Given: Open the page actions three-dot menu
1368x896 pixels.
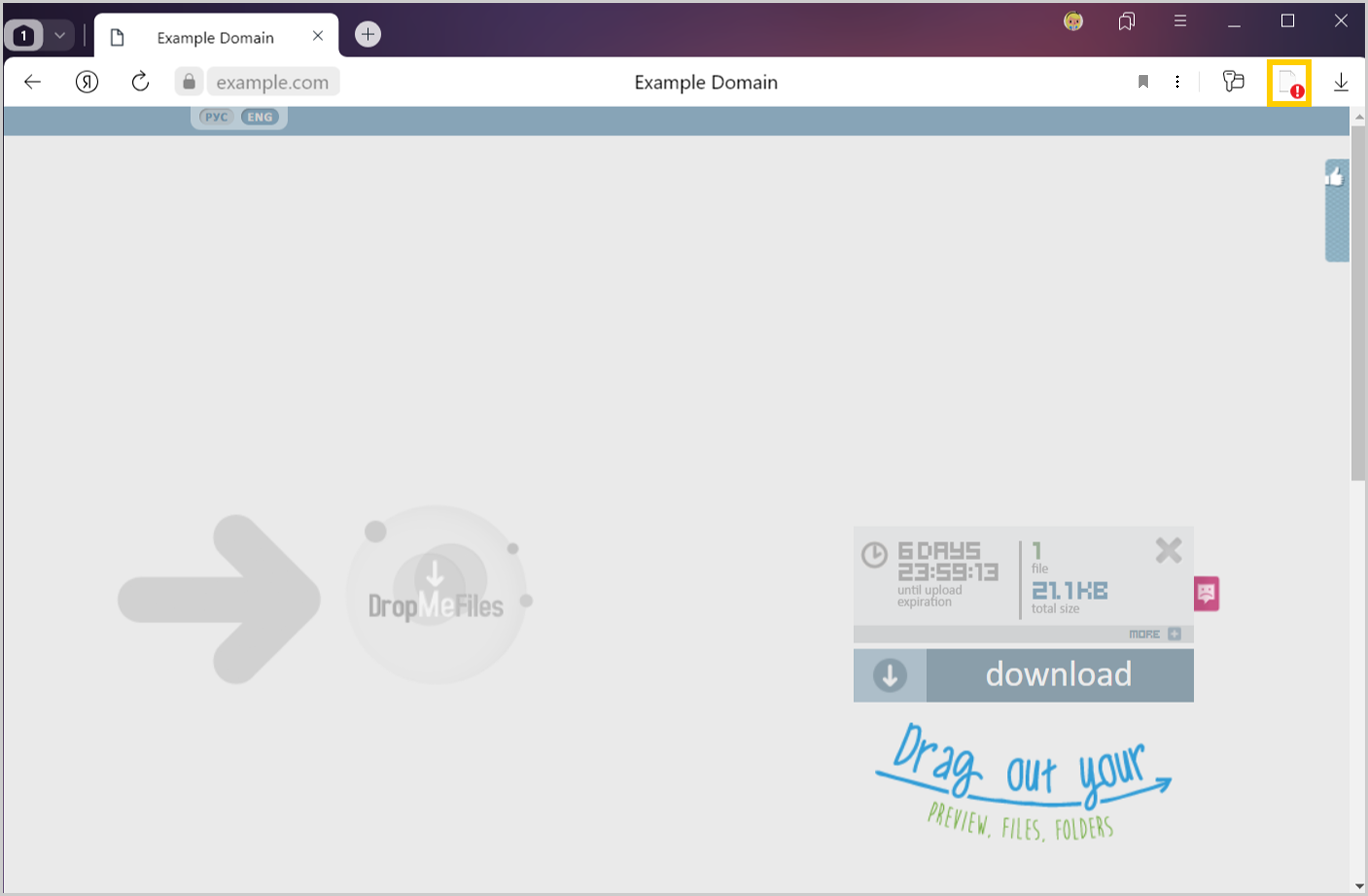Looking at the screenshot, I should [x=1177, y=82].
